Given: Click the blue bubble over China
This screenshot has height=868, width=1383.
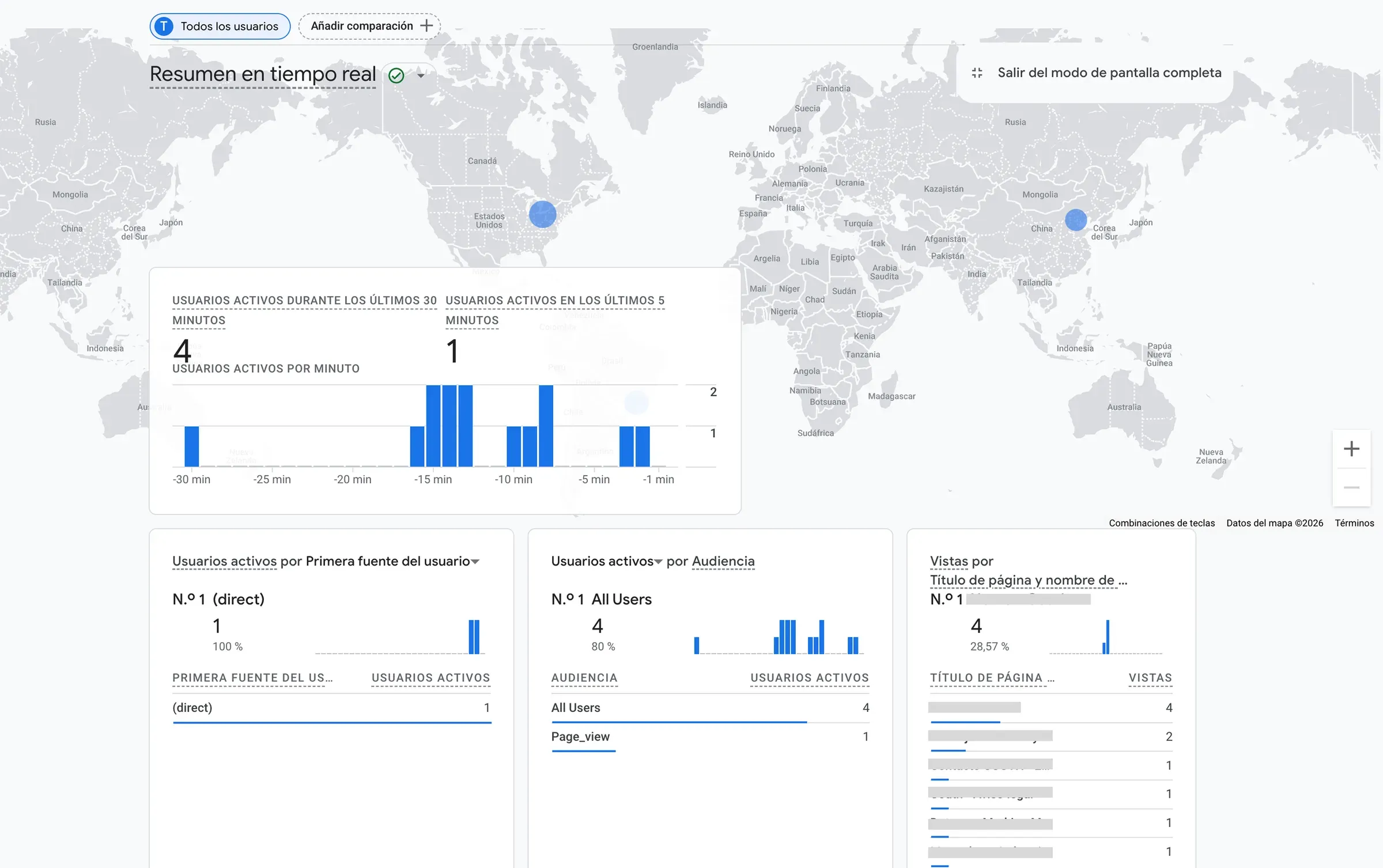Looking at the screenshot, I should 1075,220.
